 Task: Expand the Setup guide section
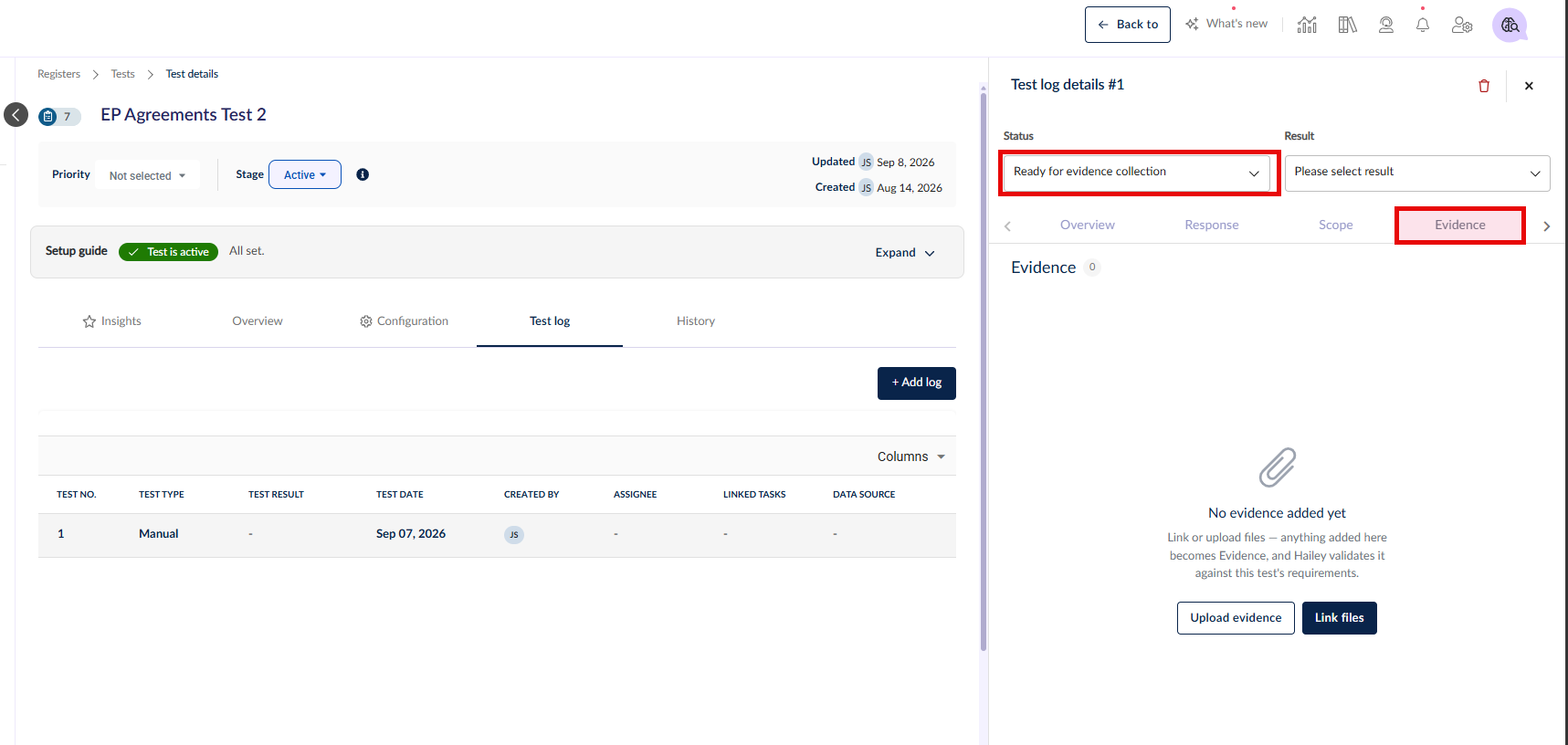point(905,253)
